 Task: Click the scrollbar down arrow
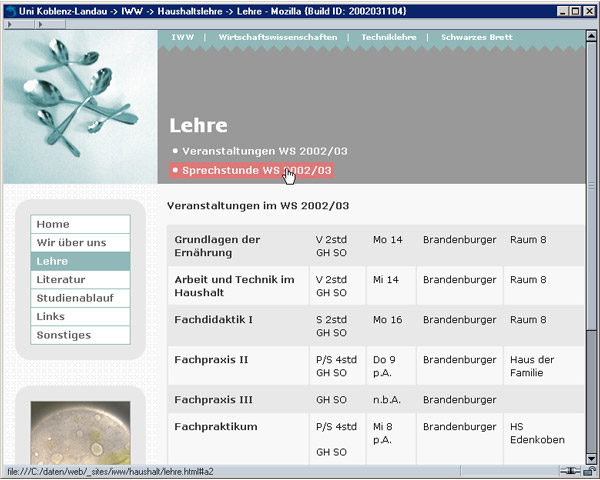(x=592, y=458)
